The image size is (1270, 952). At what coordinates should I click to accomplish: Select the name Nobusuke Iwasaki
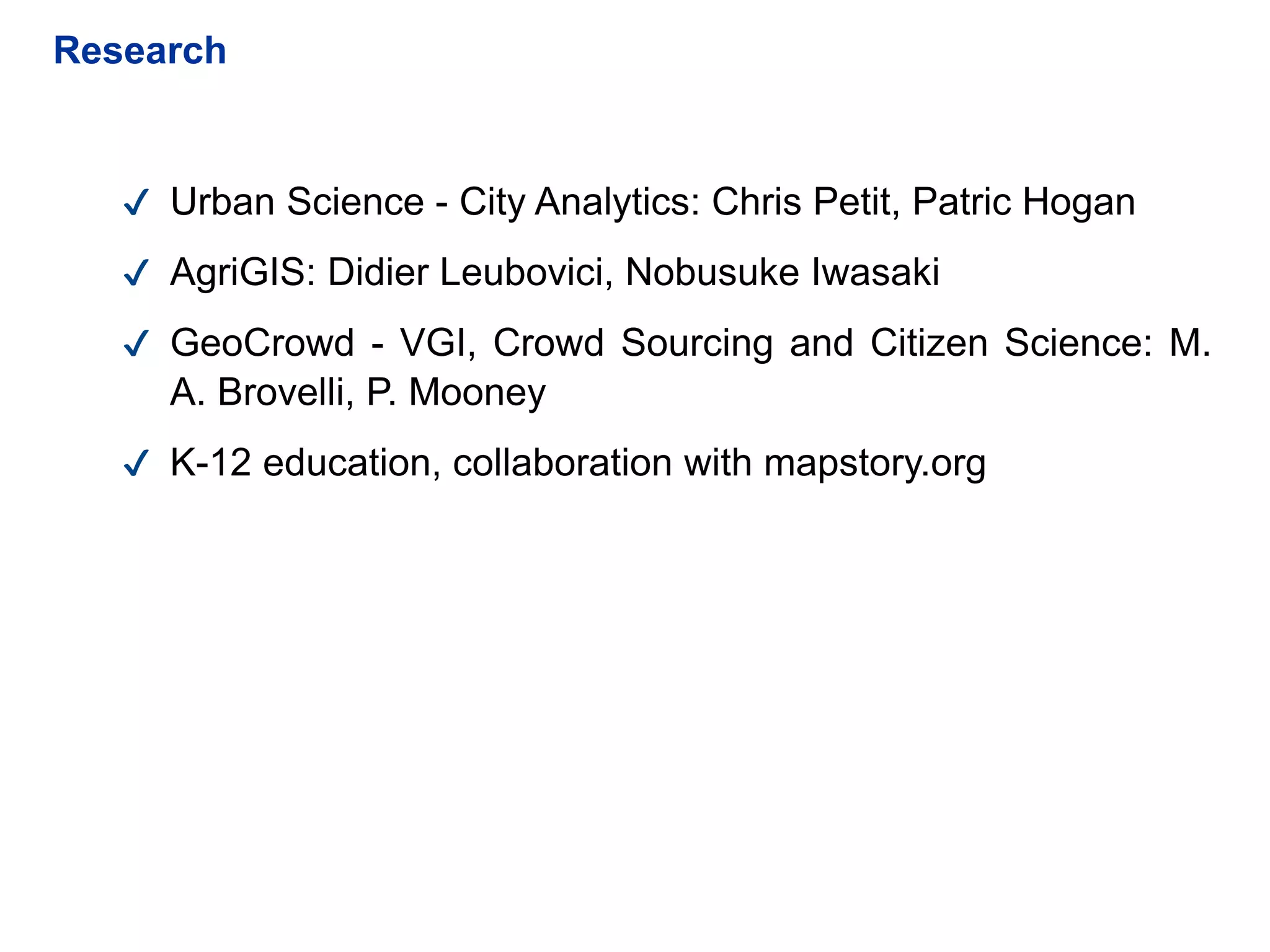pyautogui.click(x=783, y=272)
